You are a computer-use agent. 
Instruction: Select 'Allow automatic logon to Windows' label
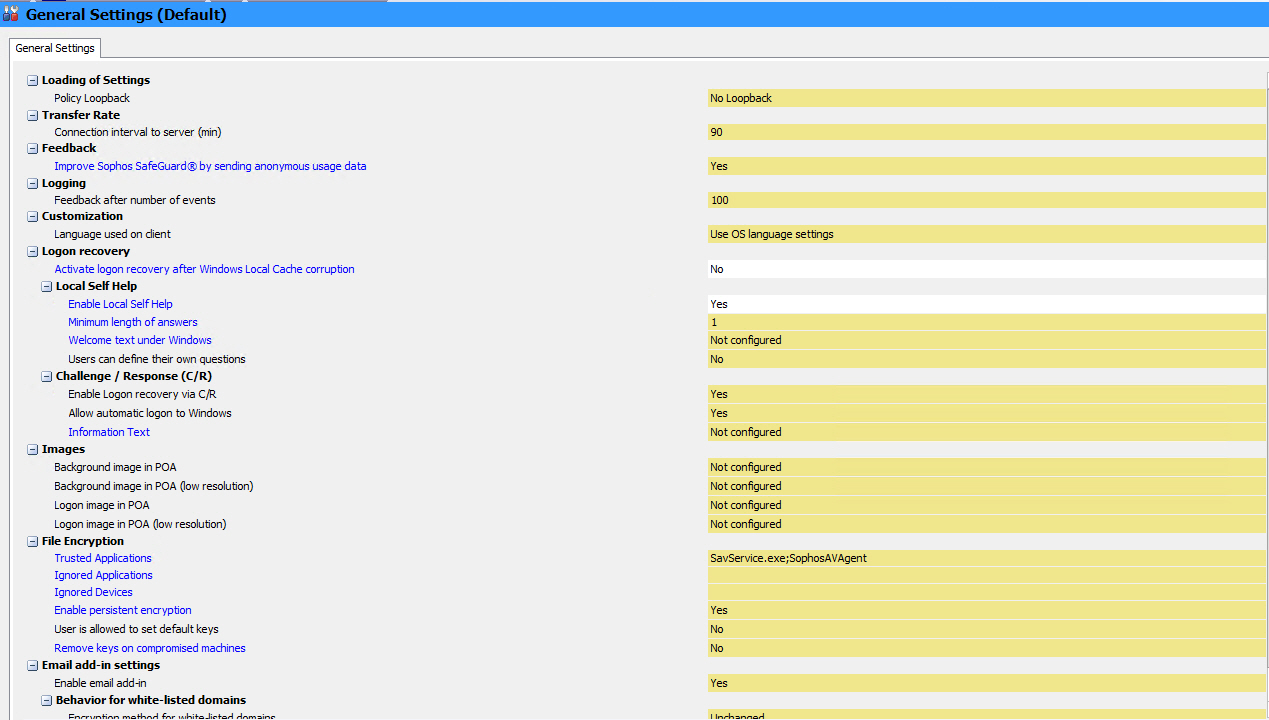point(150,413)
